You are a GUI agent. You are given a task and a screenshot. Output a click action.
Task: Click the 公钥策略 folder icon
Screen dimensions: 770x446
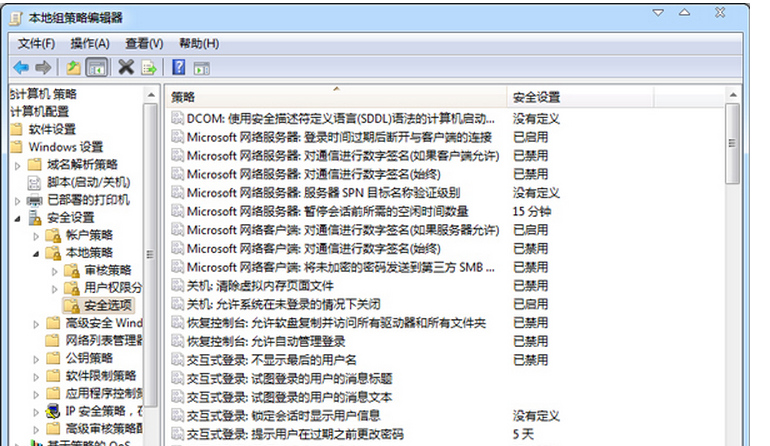click(x=53, y=358)
